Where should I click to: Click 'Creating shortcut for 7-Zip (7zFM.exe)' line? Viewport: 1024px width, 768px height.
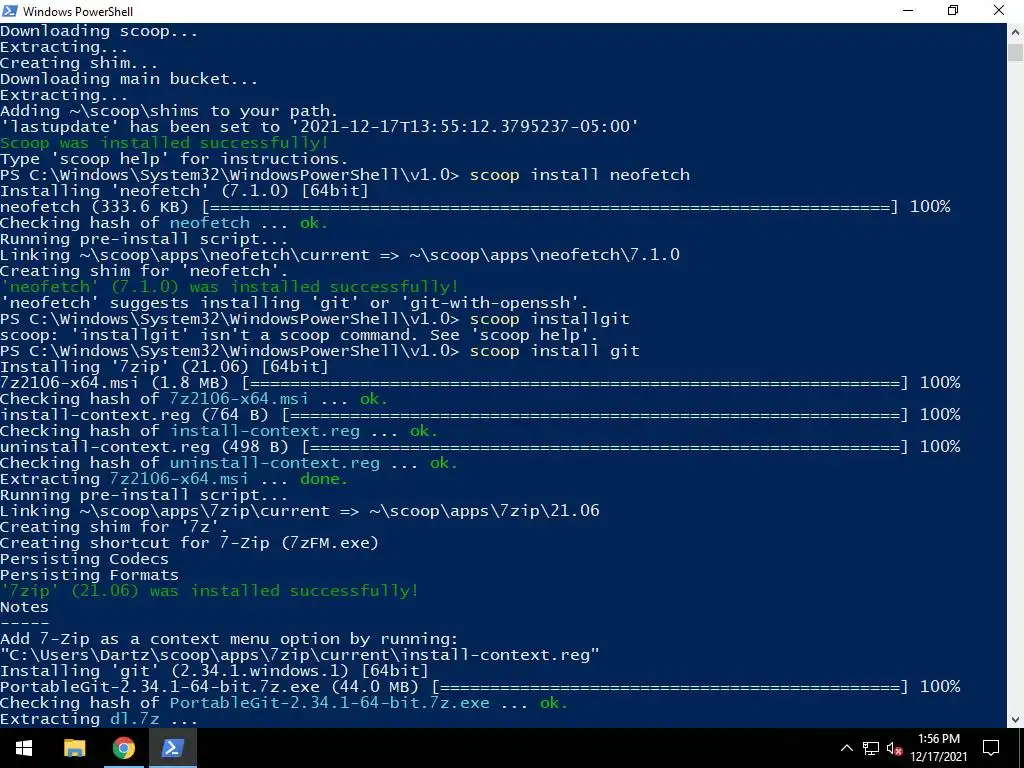coord(189,543)
